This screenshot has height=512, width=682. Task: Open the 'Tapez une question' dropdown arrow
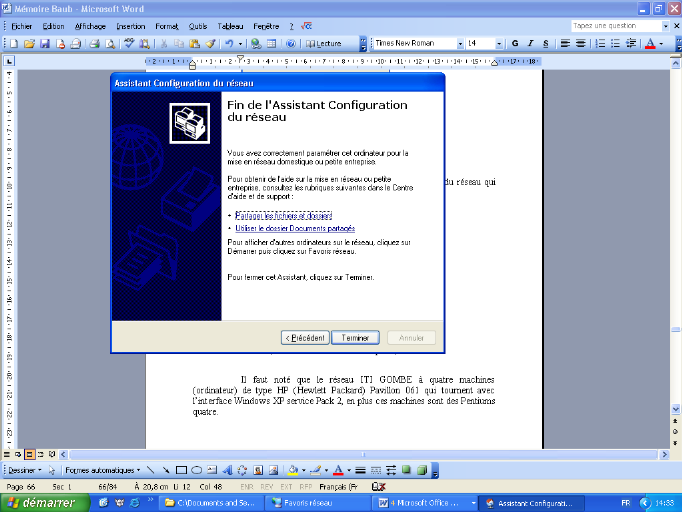point(665,26)
